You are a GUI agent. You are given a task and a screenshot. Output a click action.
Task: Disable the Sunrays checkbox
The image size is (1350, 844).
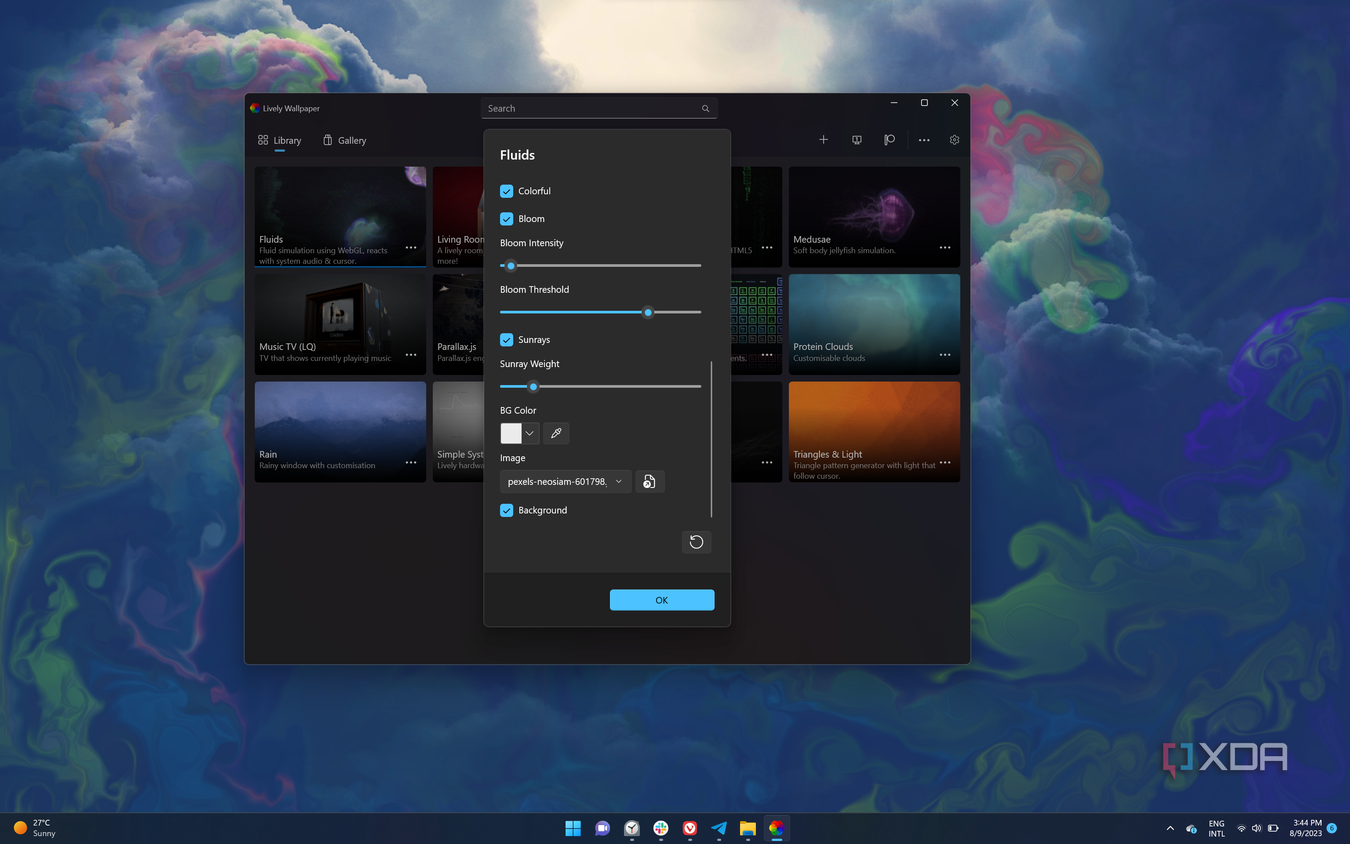506,339
